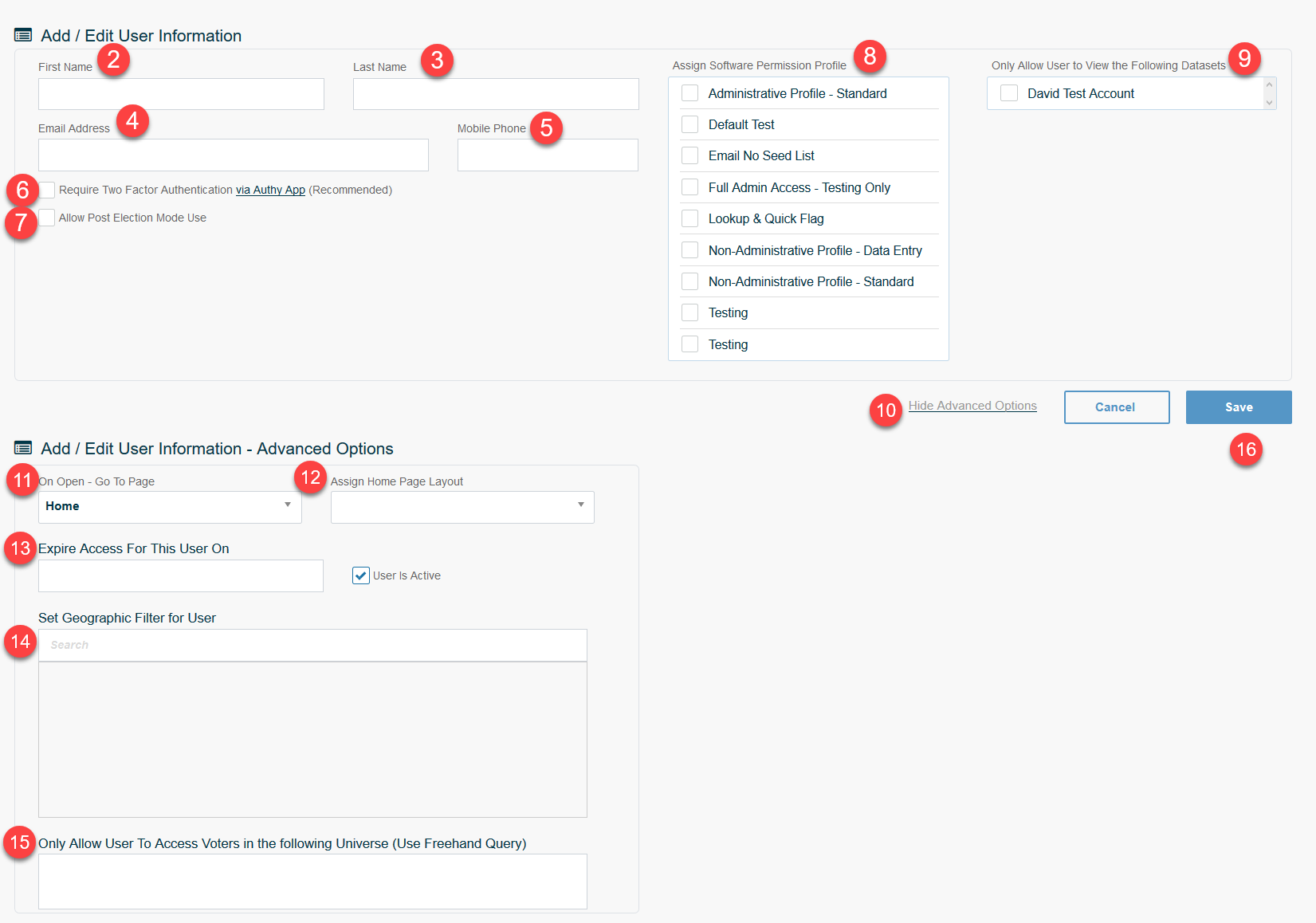1316x923 pixels.
Task: Open the via Authy App link
Action: click(270, 190)
